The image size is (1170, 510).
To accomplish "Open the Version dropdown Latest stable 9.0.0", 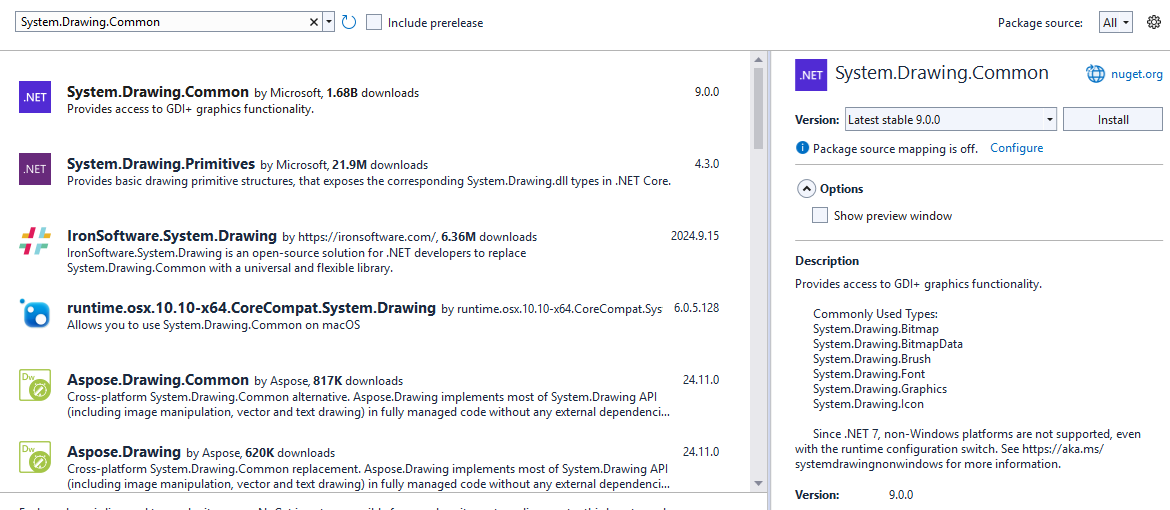I will click(951, 119).
